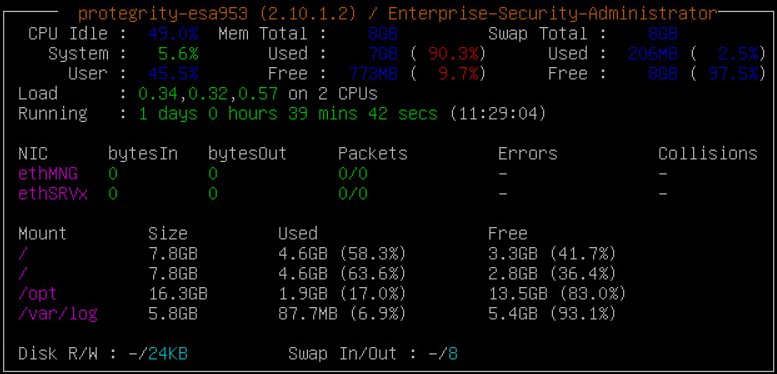Select the /opt mount point
This screenshot has height=374, width=777.
[x=38, y=294]
